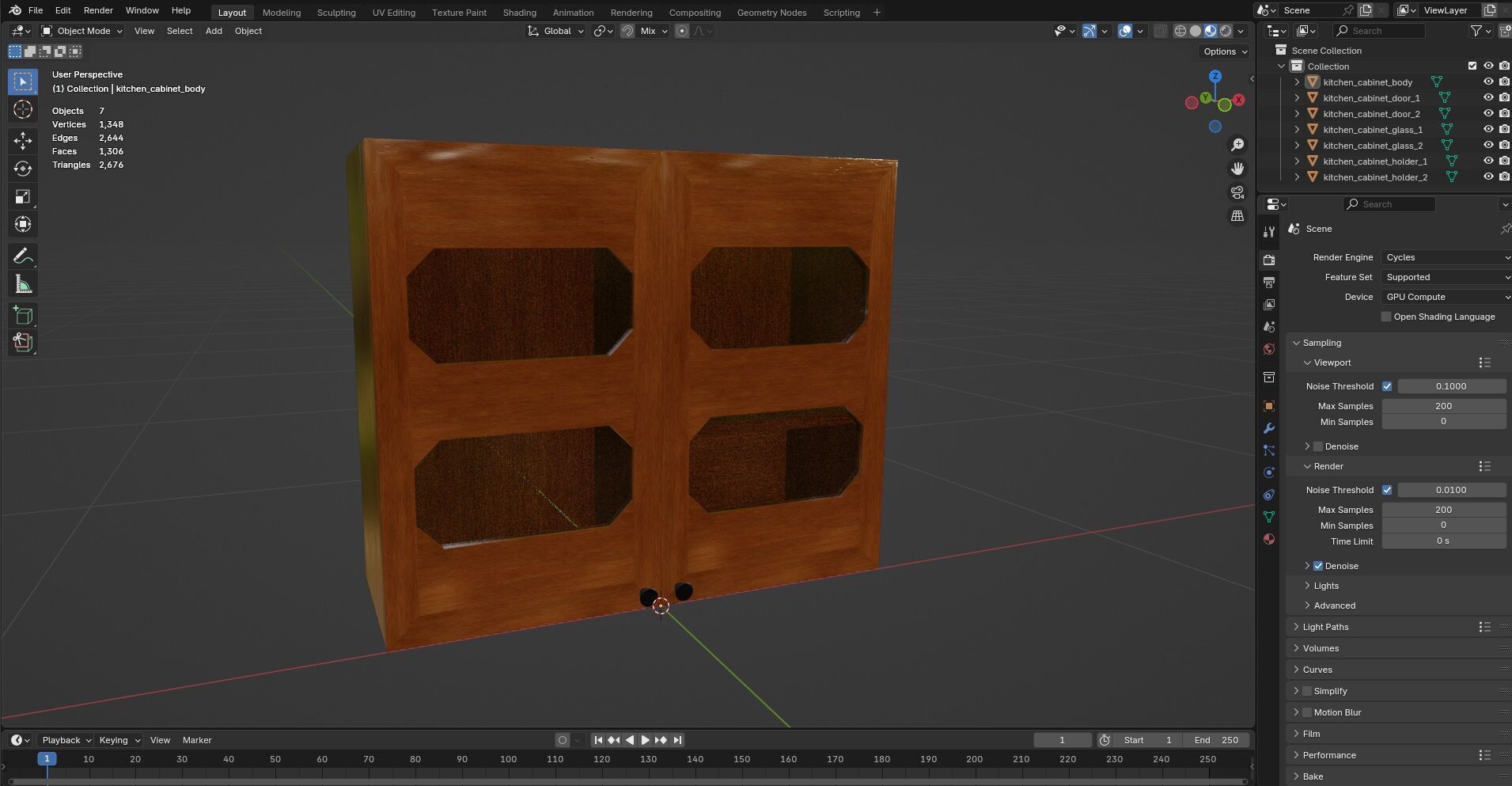Viewport: 1512px width, 786px height.
Task: Hide kitchen_cabinet_body in viewport
Action: 1488,82
